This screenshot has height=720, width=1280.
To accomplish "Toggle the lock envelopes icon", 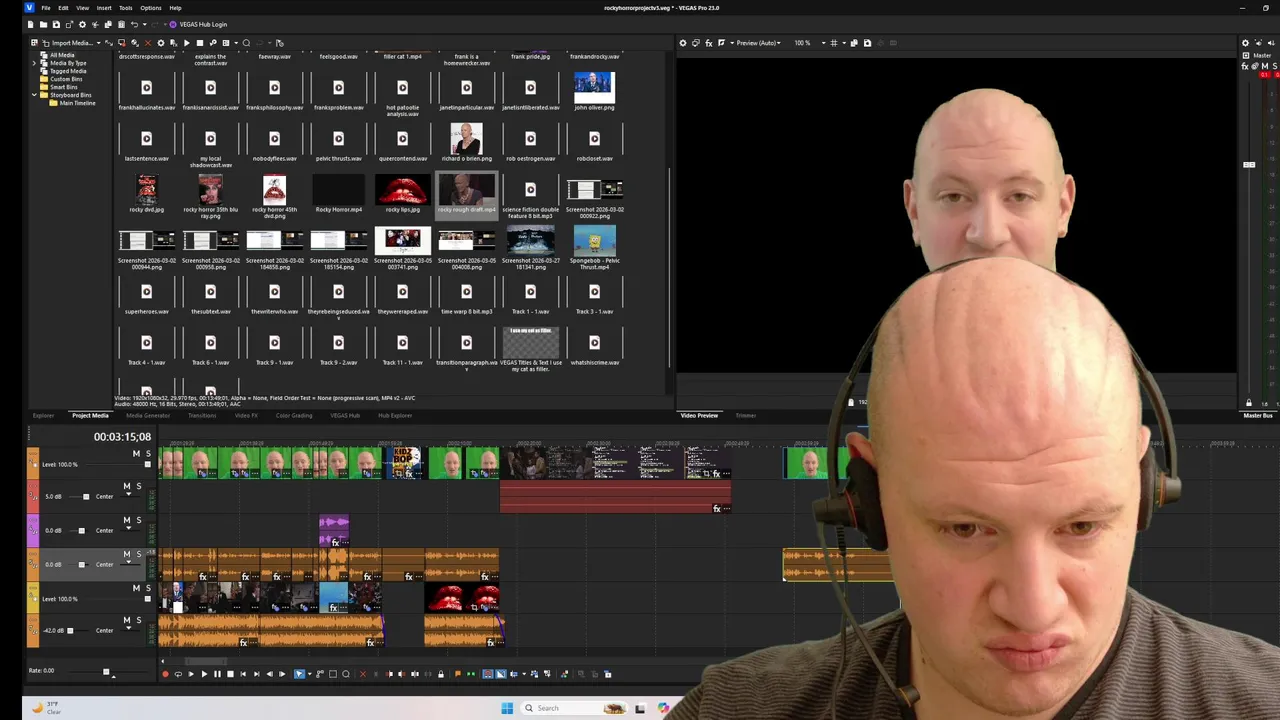I will point(441,674).
